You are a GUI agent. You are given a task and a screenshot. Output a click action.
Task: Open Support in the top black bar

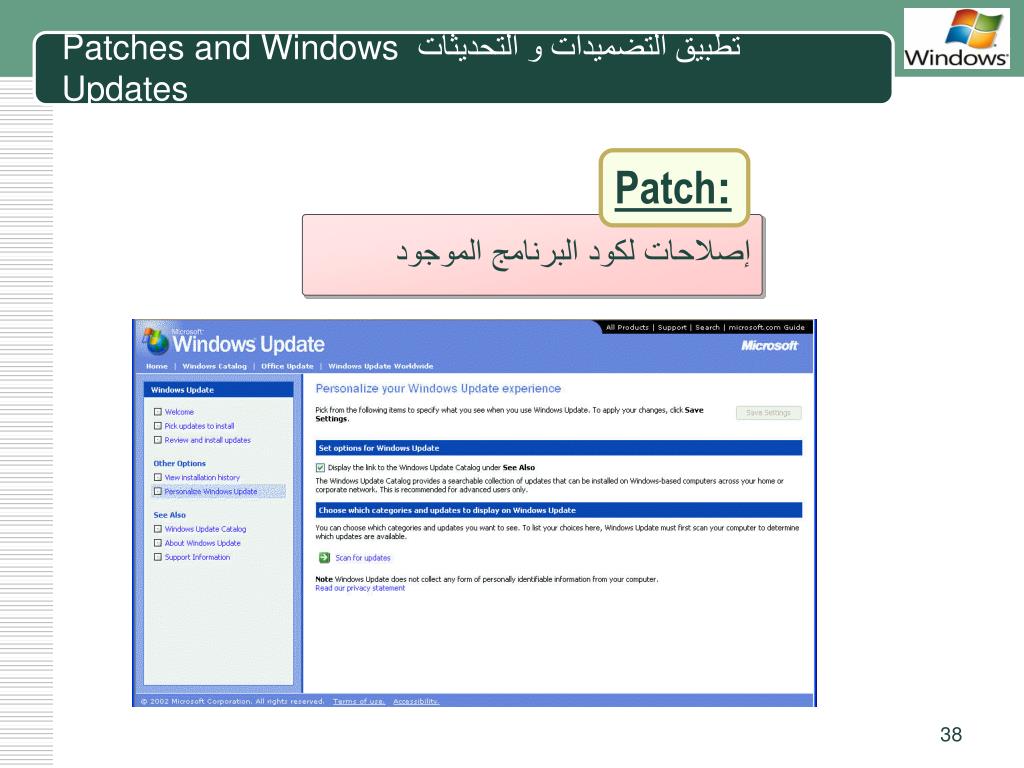point(672,327)
